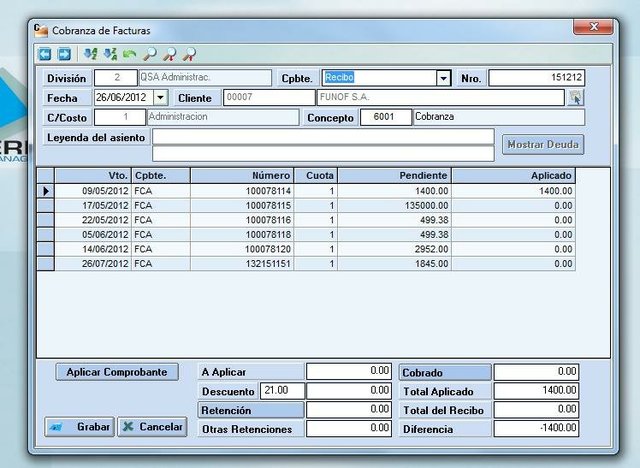Click the Descuento percentage field 21.00

pos(282,390)
